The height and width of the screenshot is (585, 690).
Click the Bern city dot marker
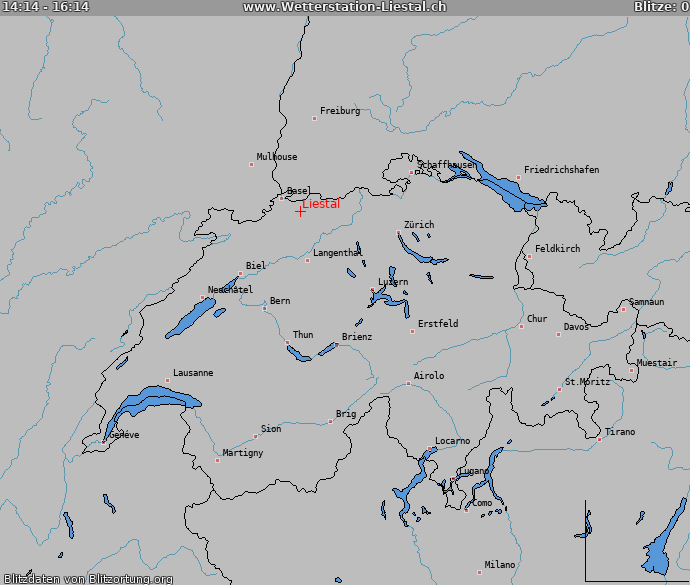click(x=264, y=309)
